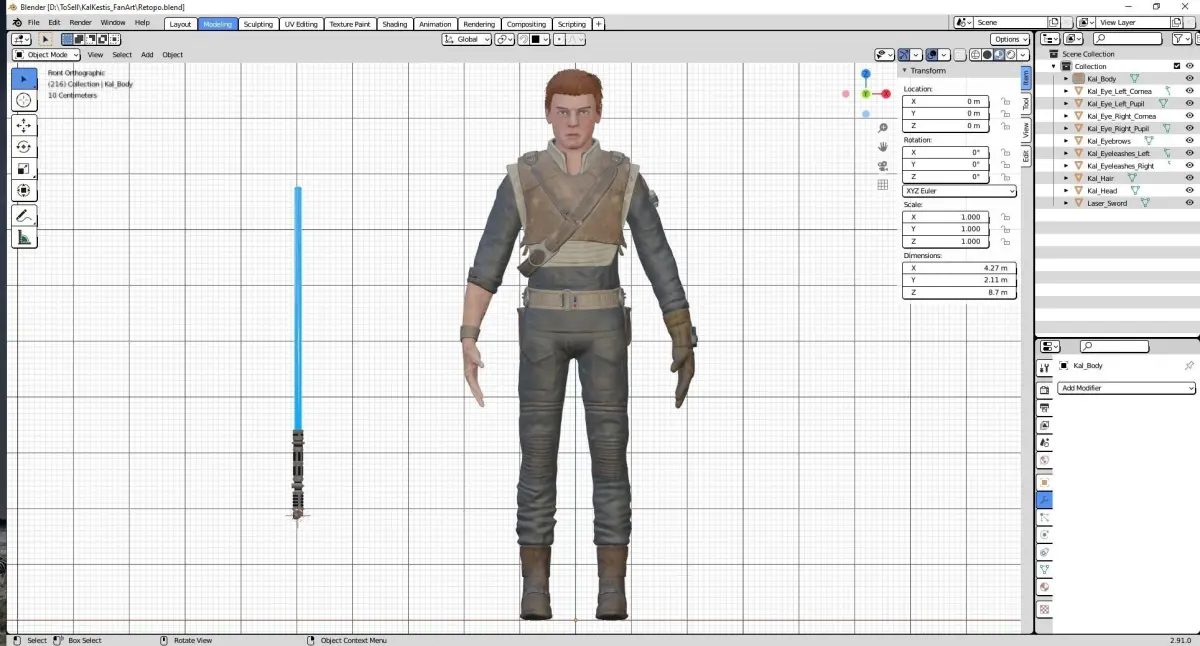Open the Object Constraints properties tab
Viewport: 1200px width, 646px height.
point(1044,552)
